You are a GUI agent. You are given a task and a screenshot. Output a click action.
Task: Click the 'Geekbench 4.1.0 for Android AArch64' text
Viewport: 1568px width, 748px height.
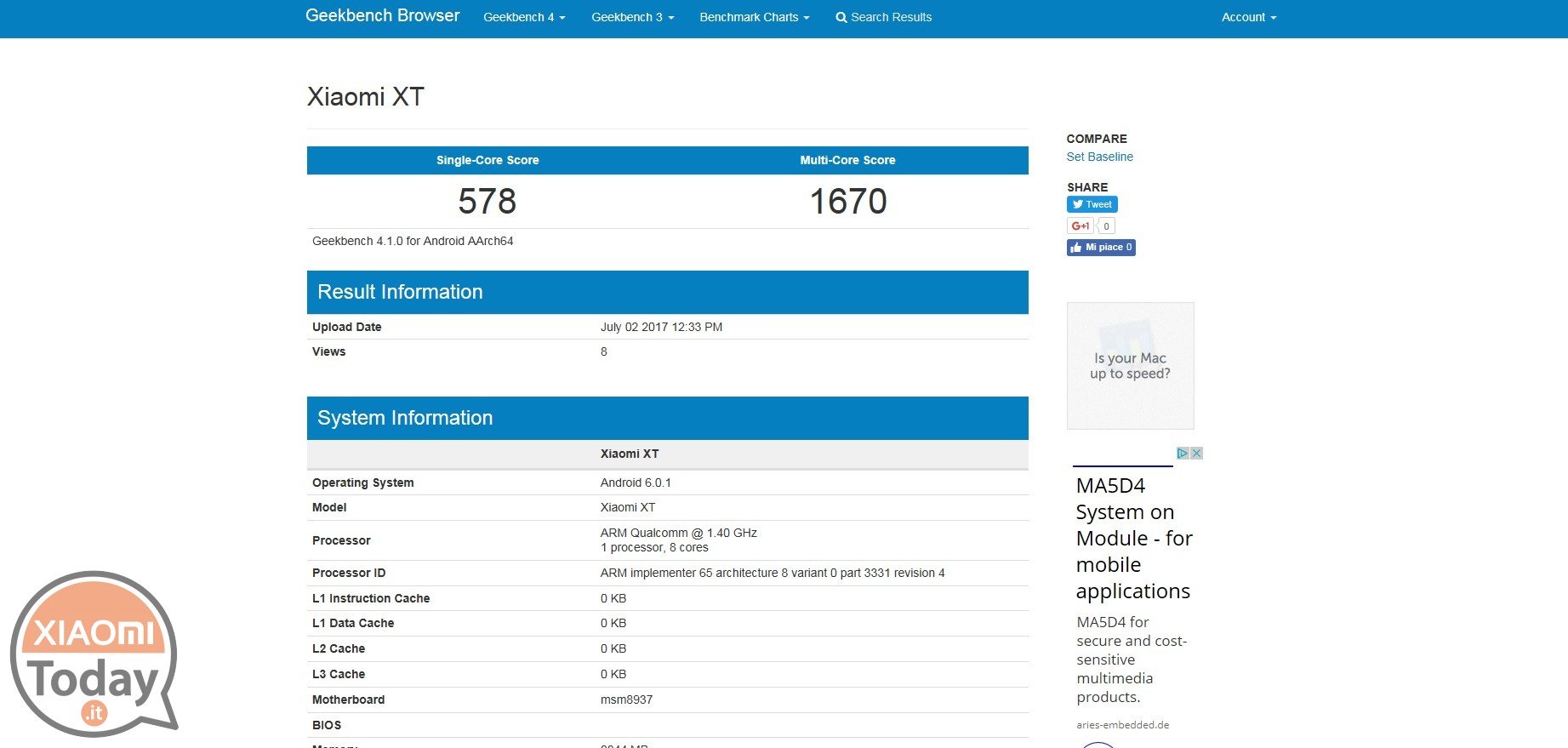tap(413, 241)
